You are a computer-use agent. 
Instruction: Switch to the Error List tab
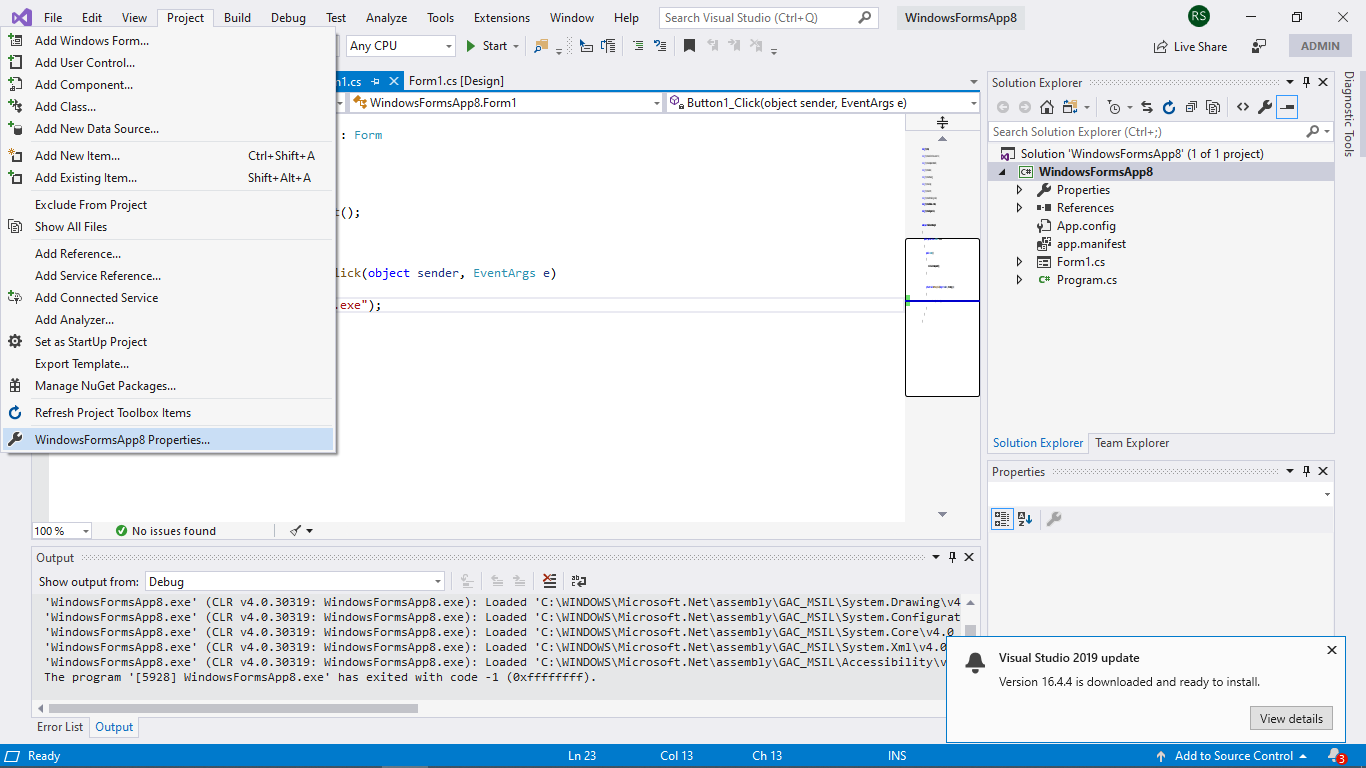point(60,727)
